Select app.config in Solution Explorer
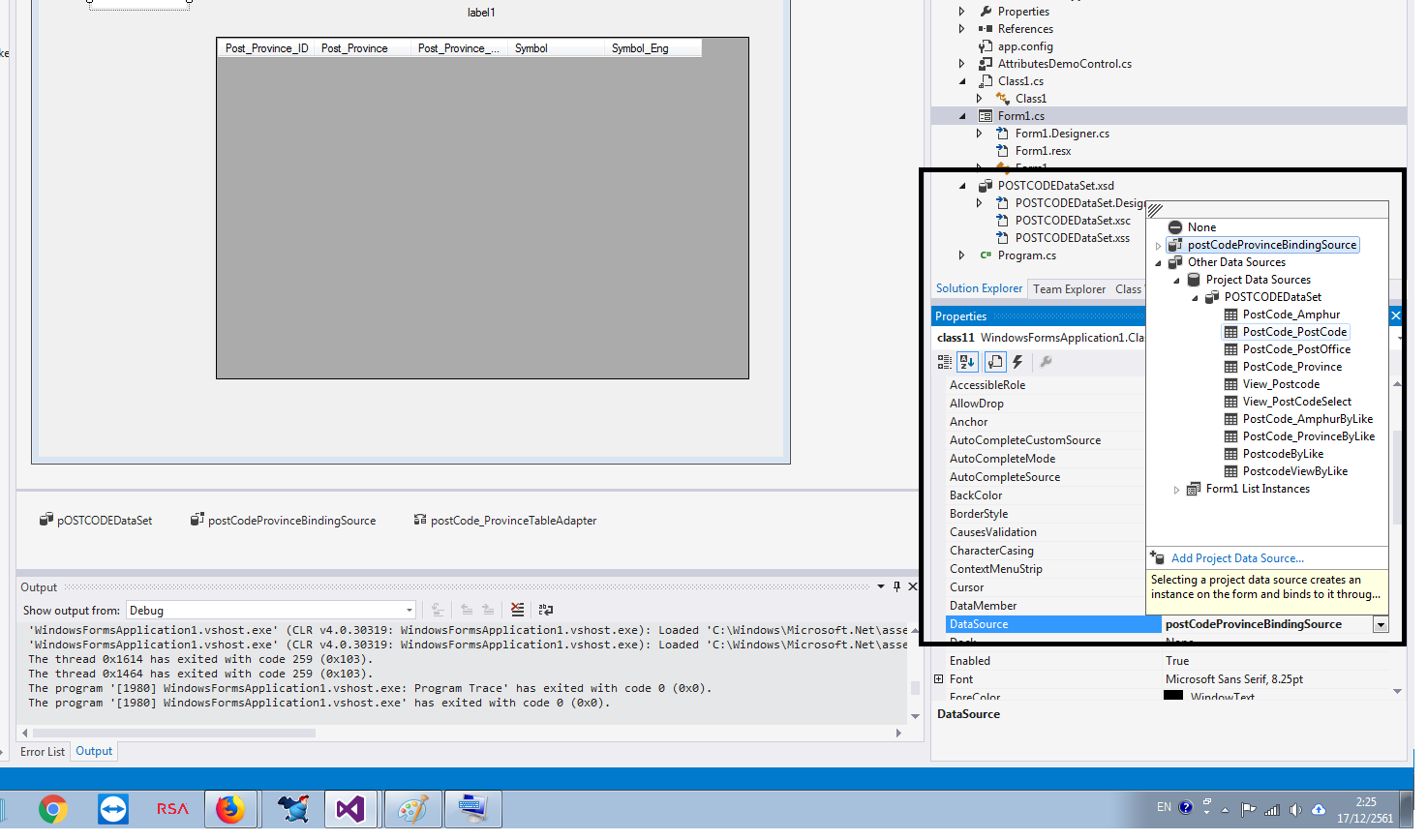Viewport: 1427px width, 840px height. click(x=1025, y=46)
